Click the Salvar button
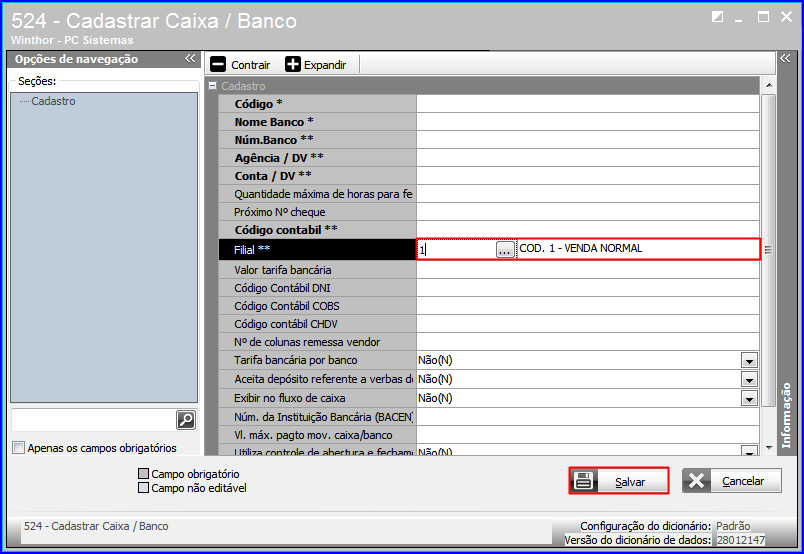The image size is (804, 554). [619, 481]
